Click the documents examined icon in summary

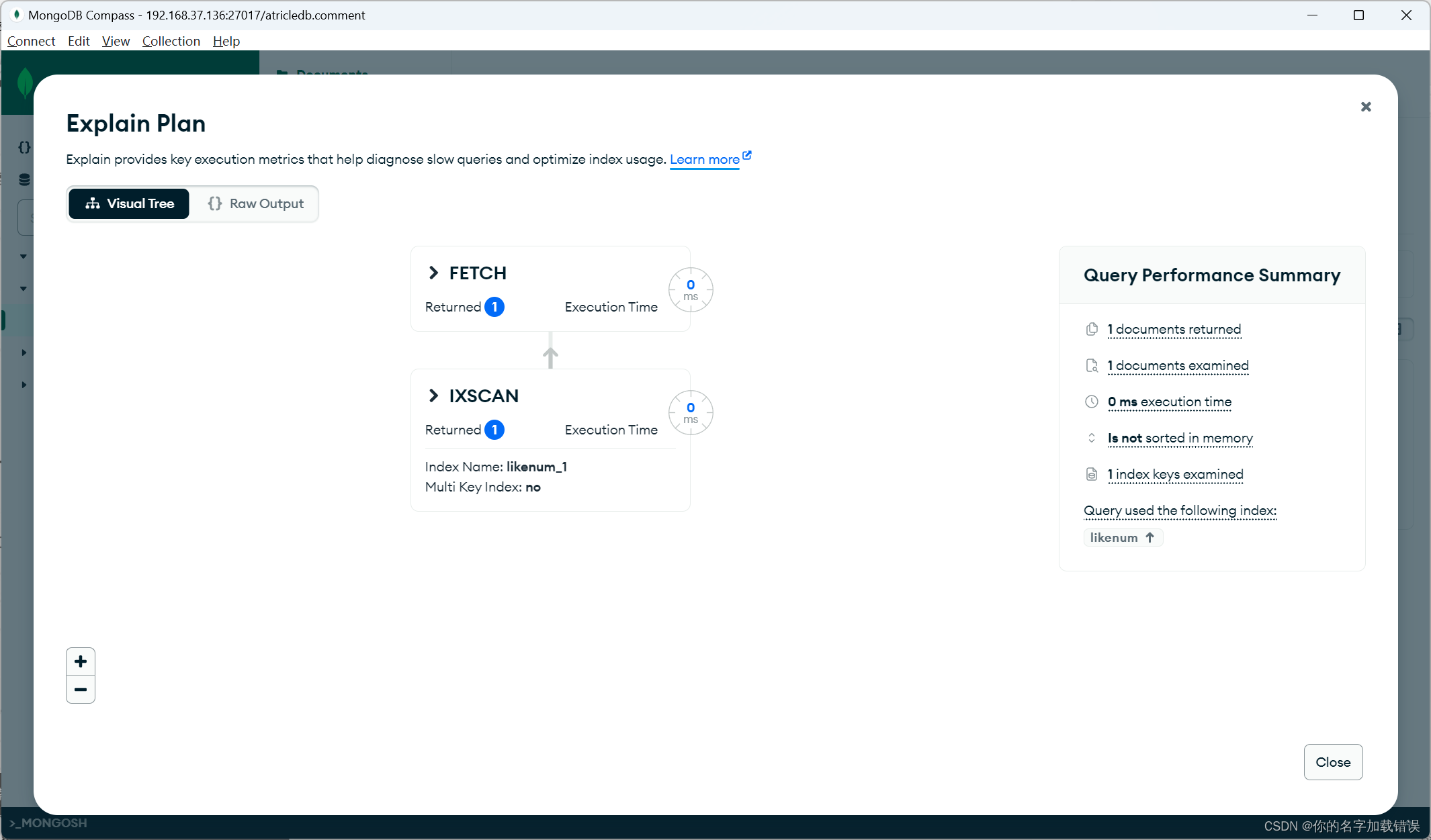coord(1092,365)
